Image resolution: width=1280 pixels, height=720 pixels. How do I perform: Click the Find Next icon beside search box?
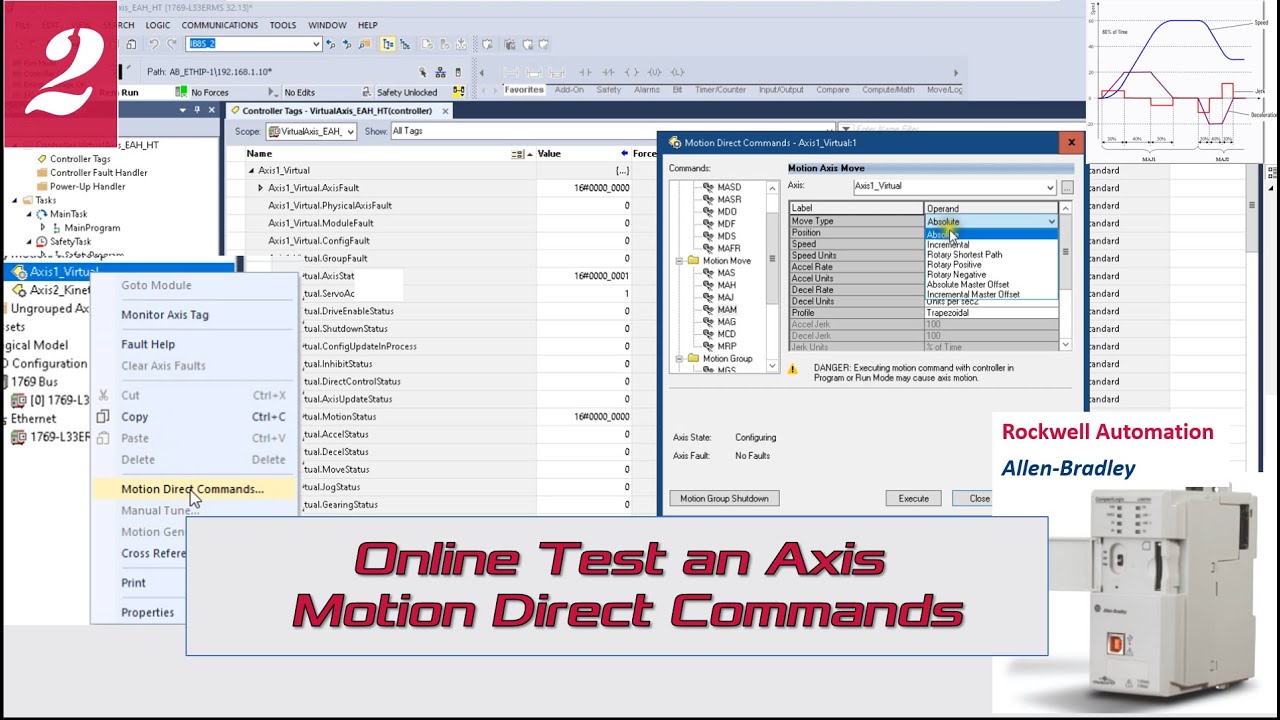pyautogui.click(x=347, y=44)
